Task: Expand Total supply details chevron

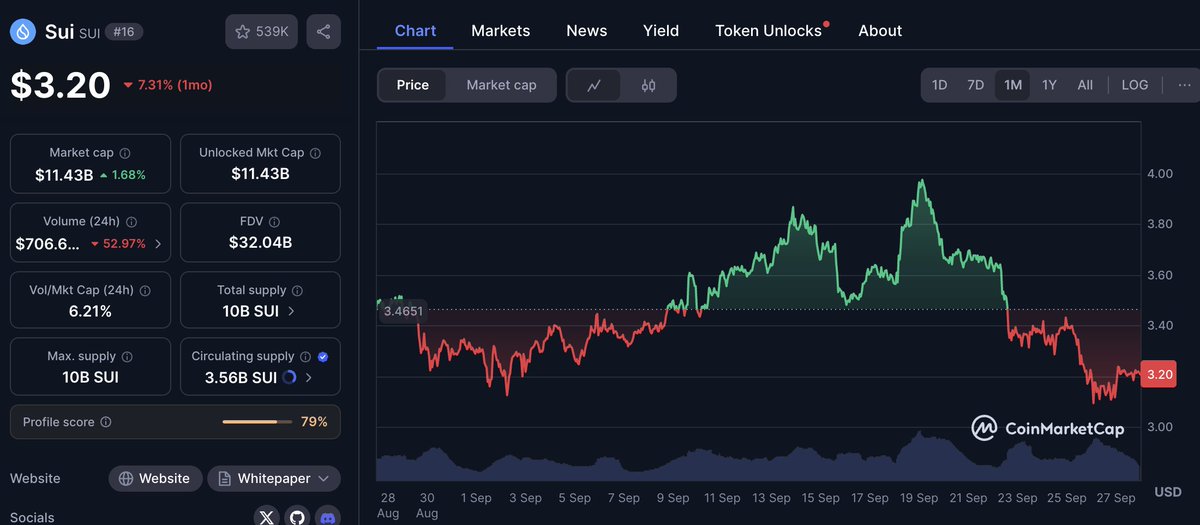Action: coord(291,311)
